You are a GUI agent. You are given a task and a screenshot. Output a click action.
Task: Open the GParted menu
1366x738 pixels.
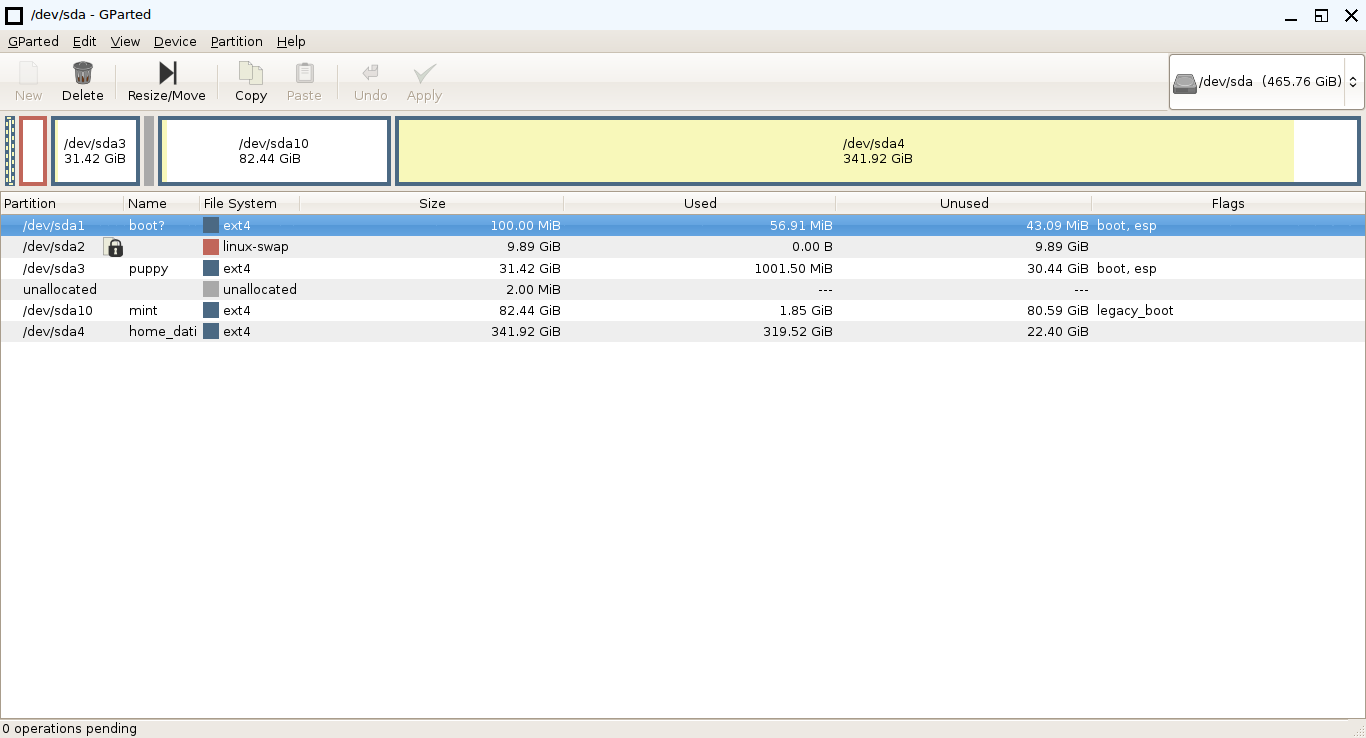(33, 41)
